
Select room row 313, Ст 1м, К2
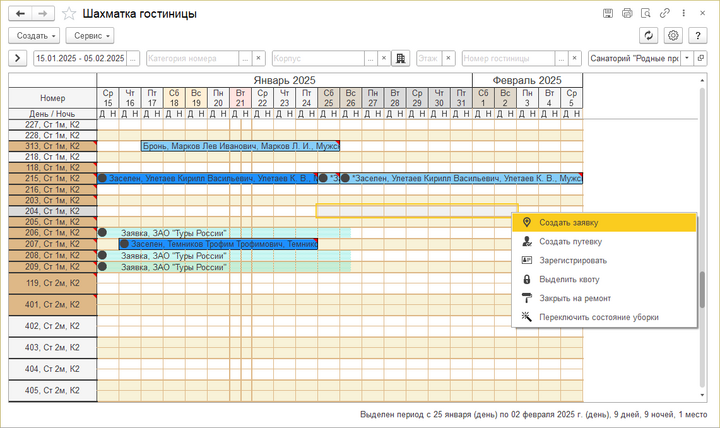(52, 146)
